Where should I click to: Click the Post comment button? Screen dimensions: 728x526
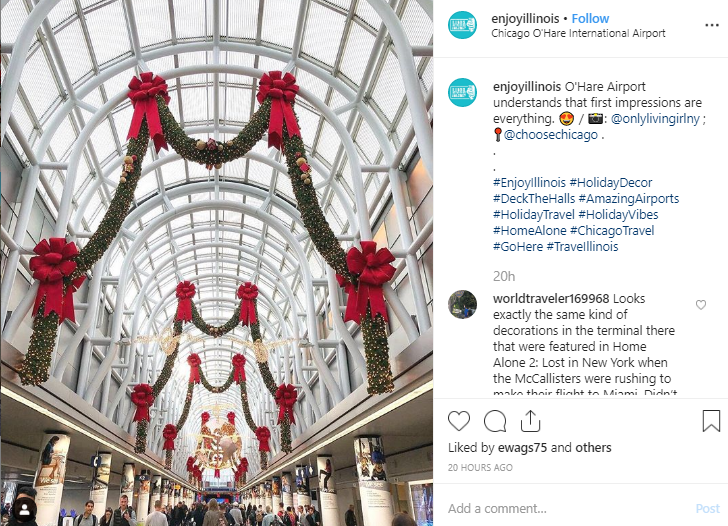click(708, 508)
